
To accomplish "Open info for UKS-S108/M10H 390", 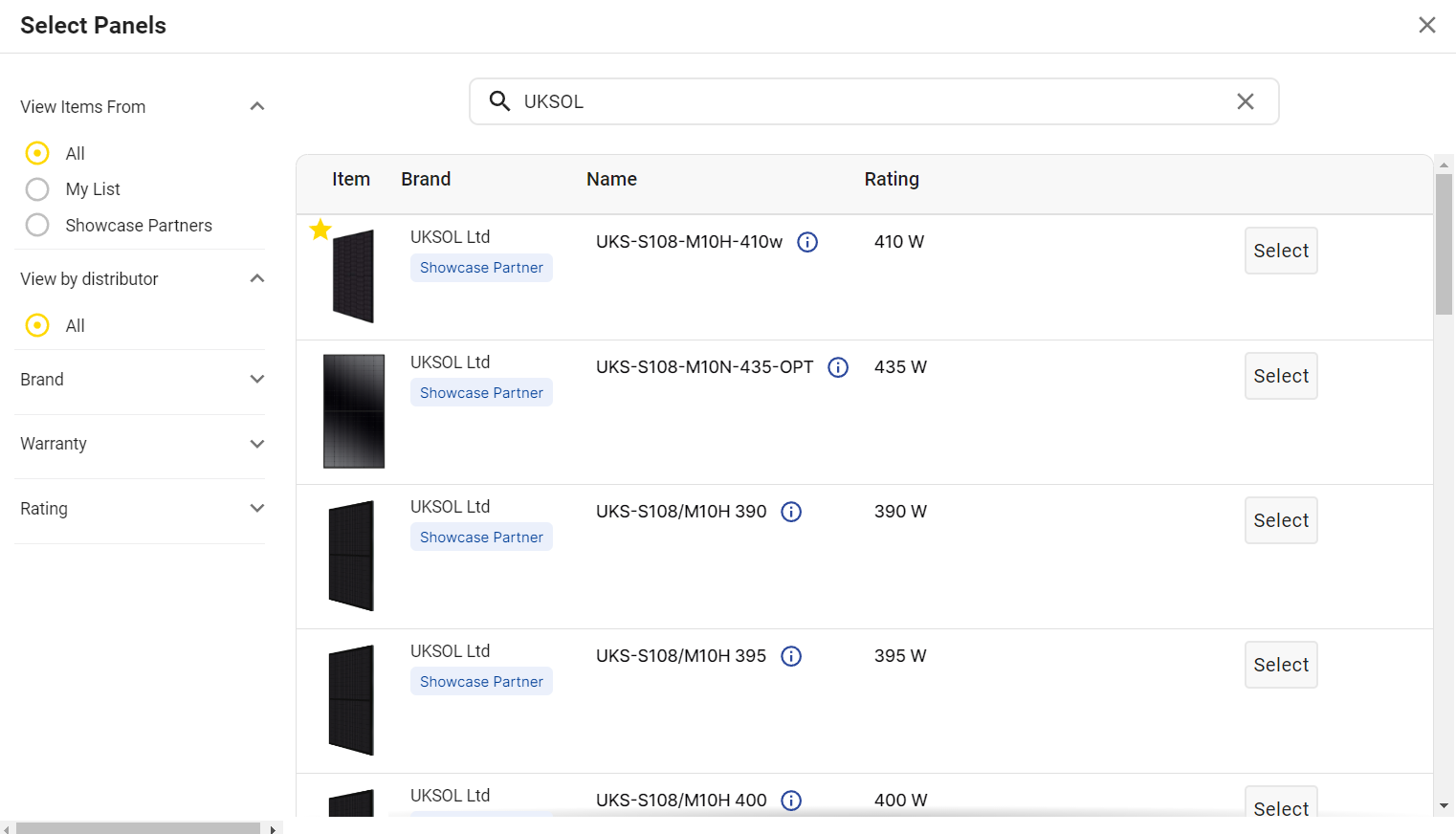I will tap(791, 512).
